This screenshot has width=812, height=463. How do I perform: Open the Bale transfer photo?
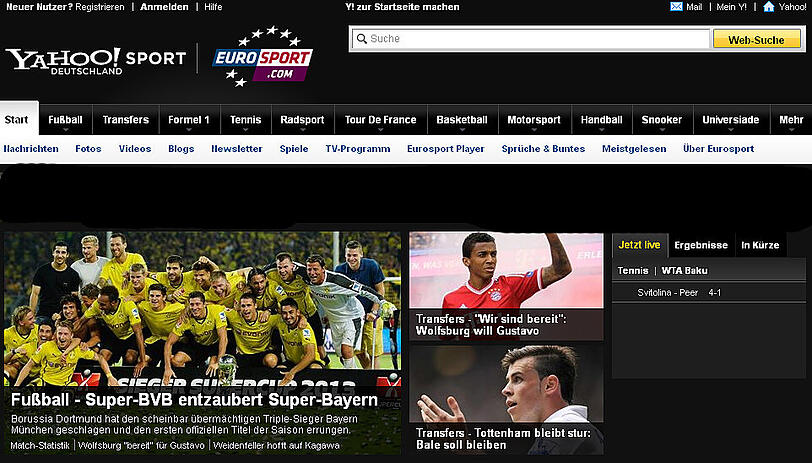506,384
